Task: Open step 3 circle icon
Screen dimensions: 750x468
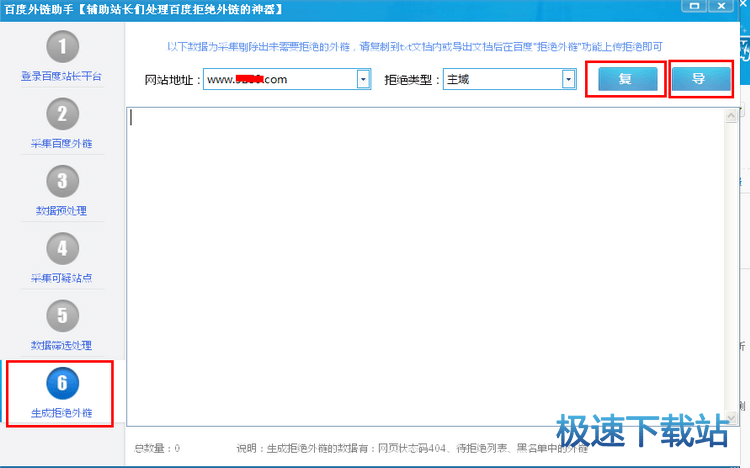Action: click(62, 181)
